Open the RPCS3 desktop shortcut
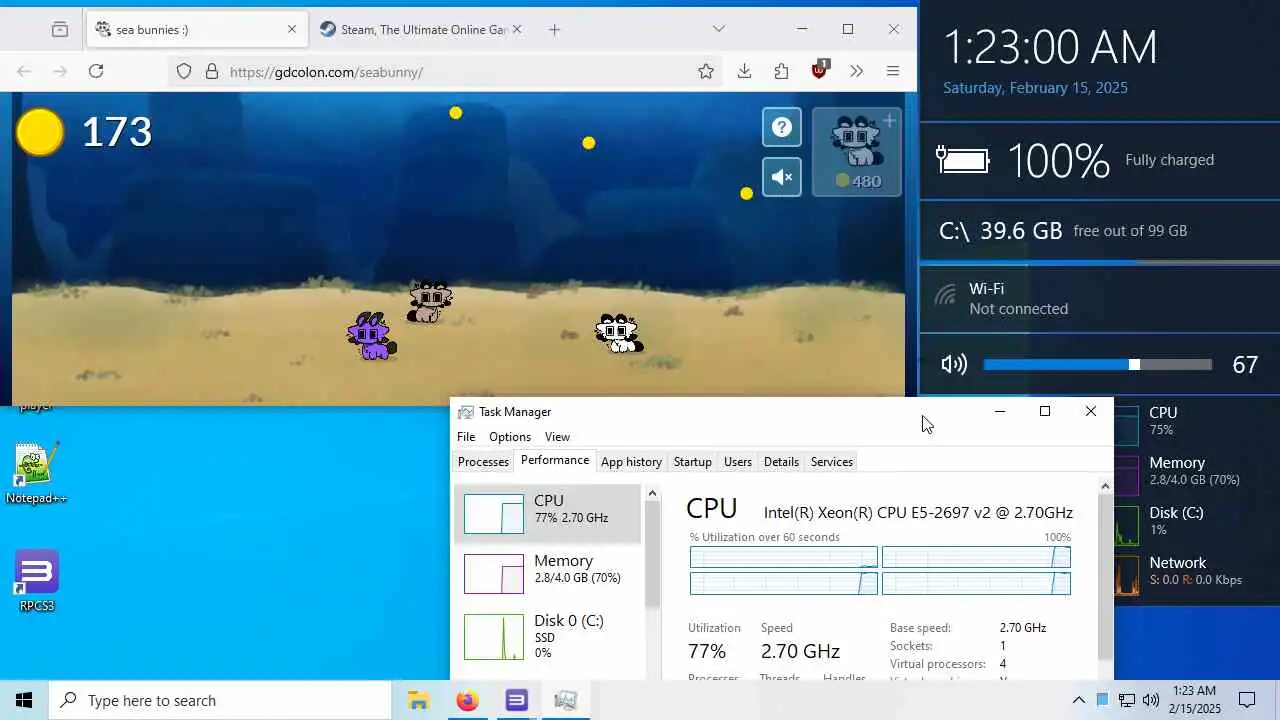This screenshot has height=720, width=1280. (x=36, y=581)
